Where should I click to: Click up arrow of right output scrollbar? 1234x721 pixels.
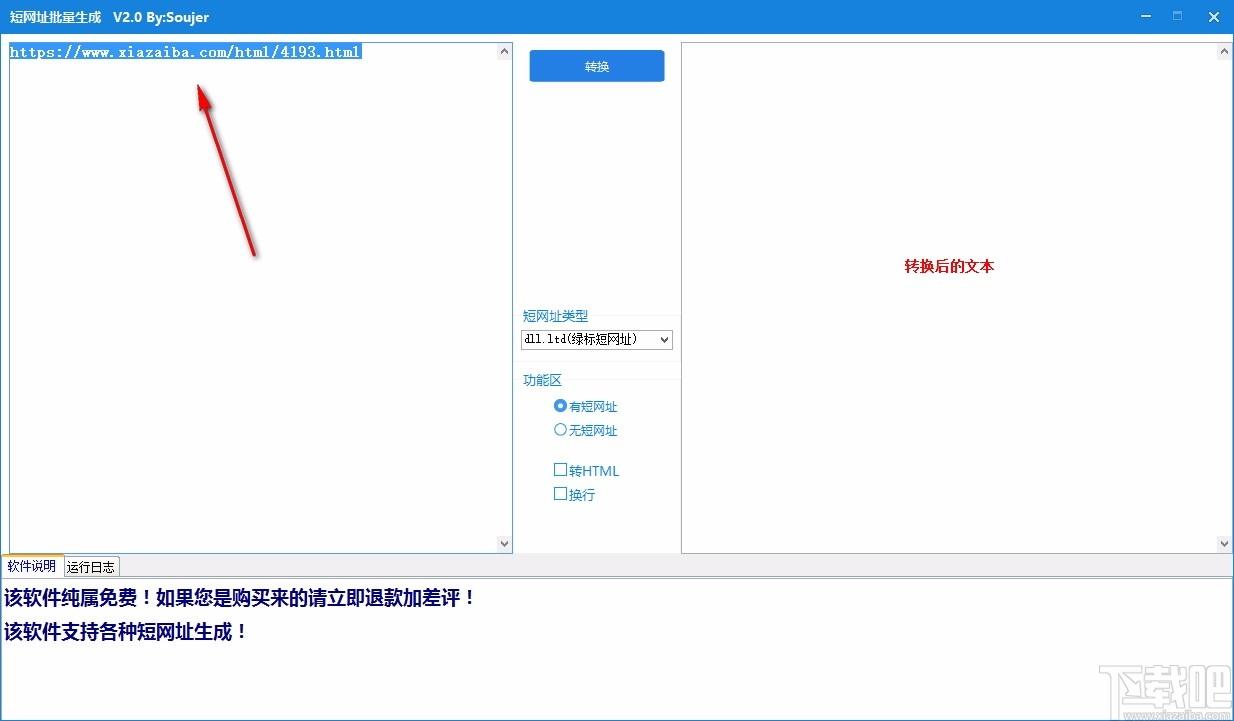pyautogui.click(x=1224, y=52)
